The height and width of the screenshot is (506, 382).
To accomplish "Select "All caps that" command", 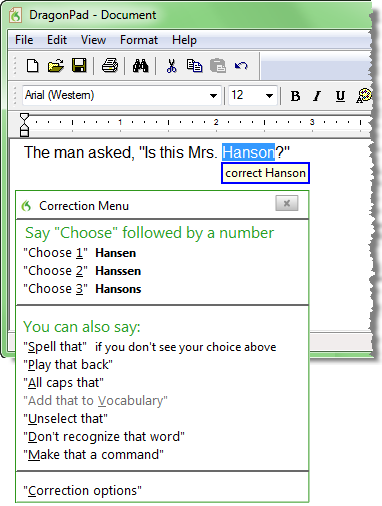I will [63, 383].
